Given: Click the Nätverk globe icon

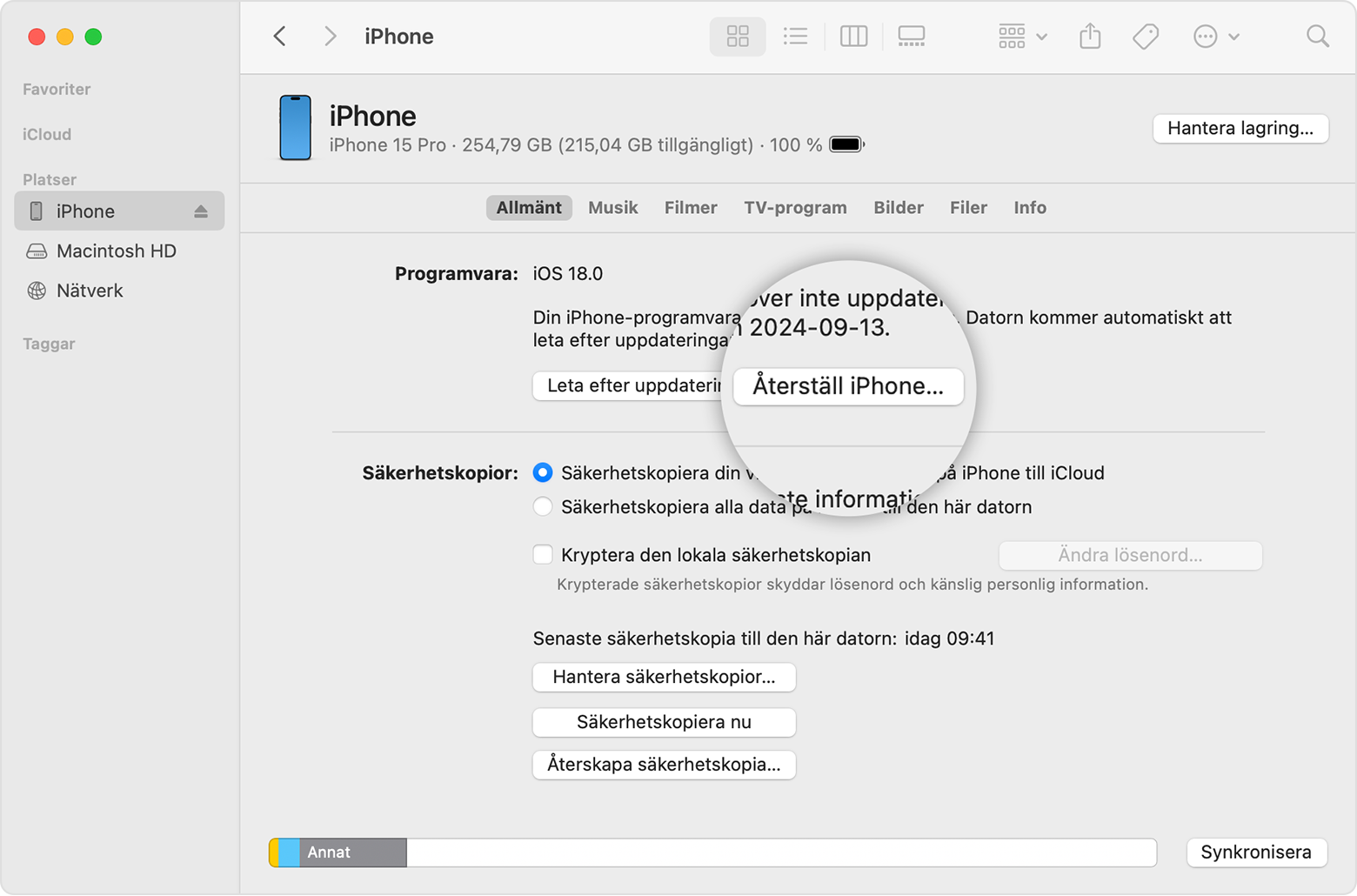Looking at the screenshot, I should pos(37,291).
